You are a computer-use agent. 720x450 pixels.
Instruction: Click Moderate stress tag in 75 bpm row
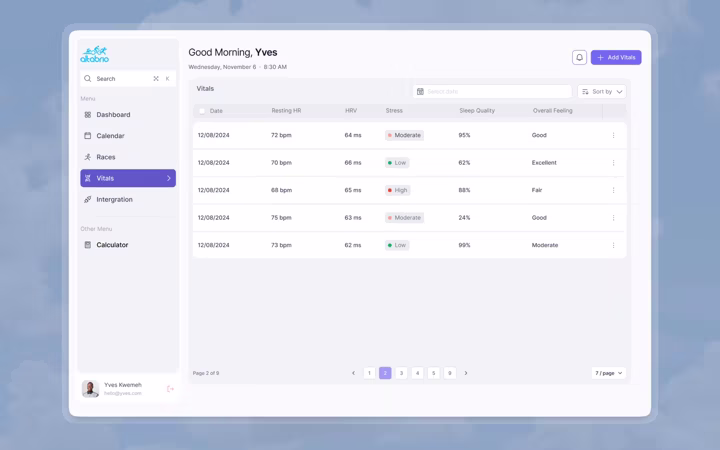tap(404, 218)
